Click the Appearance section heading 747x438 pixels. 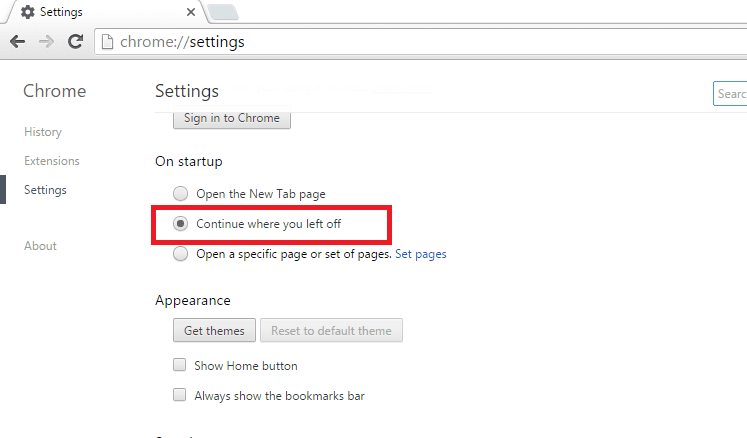pyautogui.click(x=193, y=300)
